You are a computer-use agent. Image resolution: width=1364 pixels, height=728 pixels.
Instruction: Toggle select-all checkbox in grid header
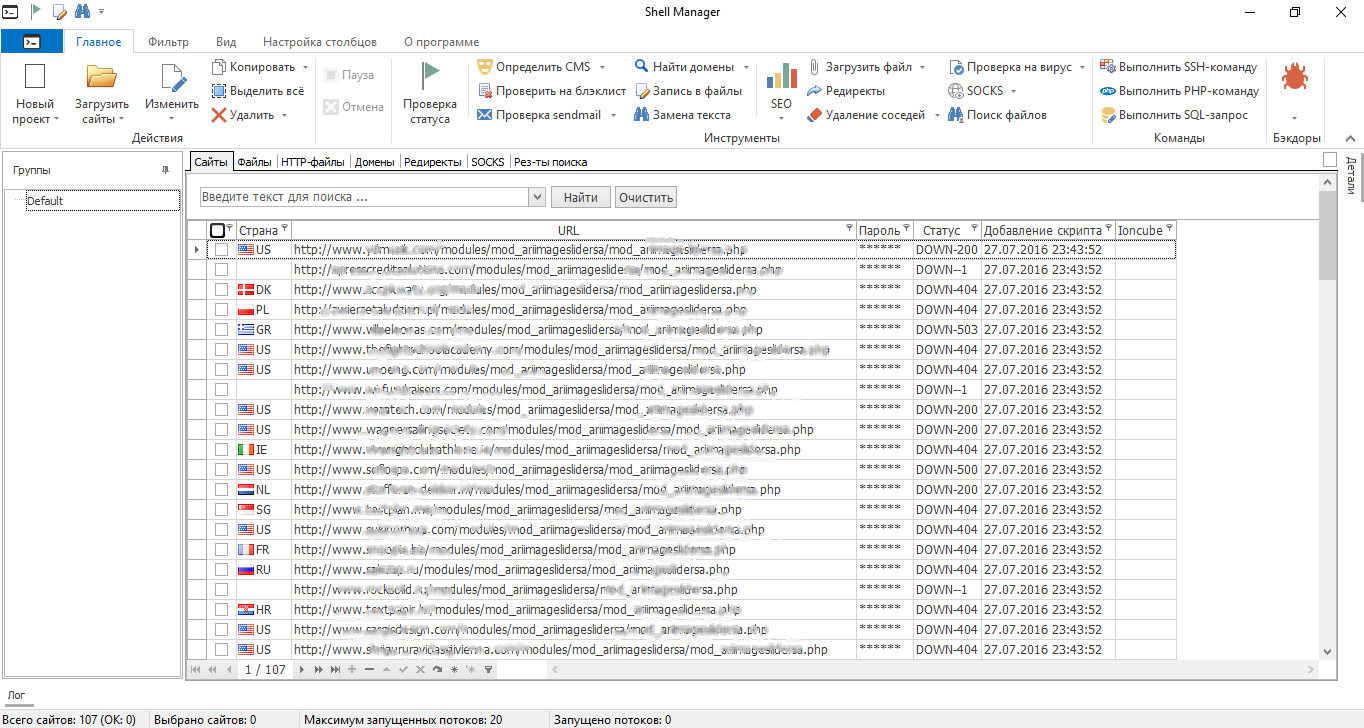pos(218,230)
